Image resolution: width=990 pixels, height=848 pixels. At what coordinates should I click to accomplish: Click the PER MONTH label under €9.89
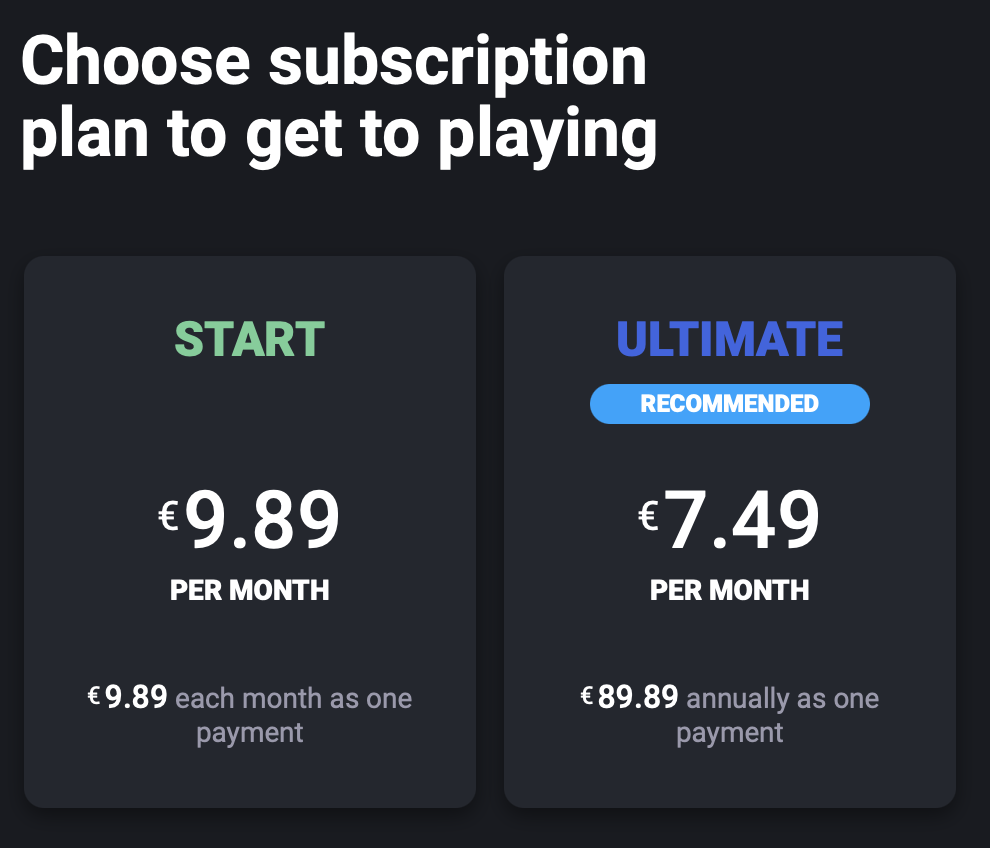pos(249,590)
